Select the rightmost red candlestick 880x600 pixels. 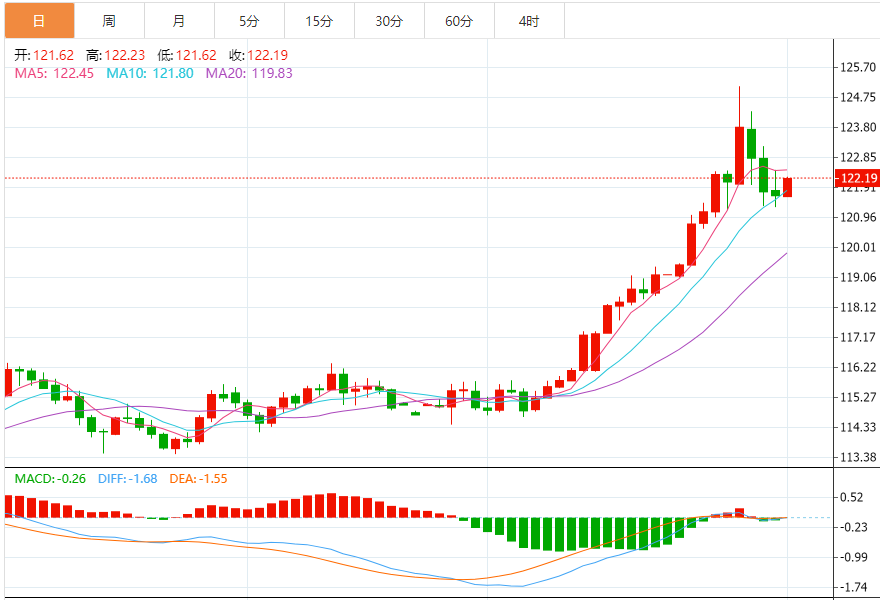[787, 187]
